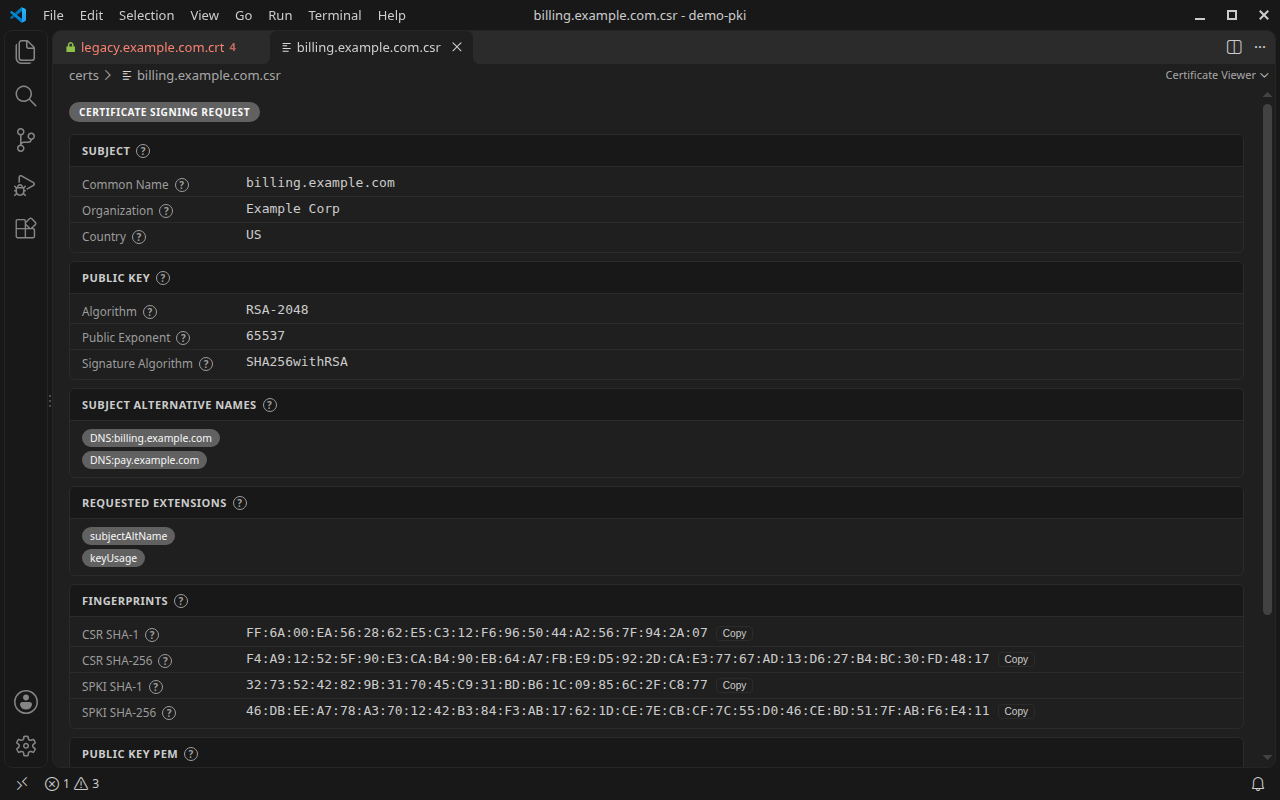Image resolution: width=1280 pixels, height=800 pixels.
Task: Click the DNS:billing.example.com tag
Action: (151, 438)
